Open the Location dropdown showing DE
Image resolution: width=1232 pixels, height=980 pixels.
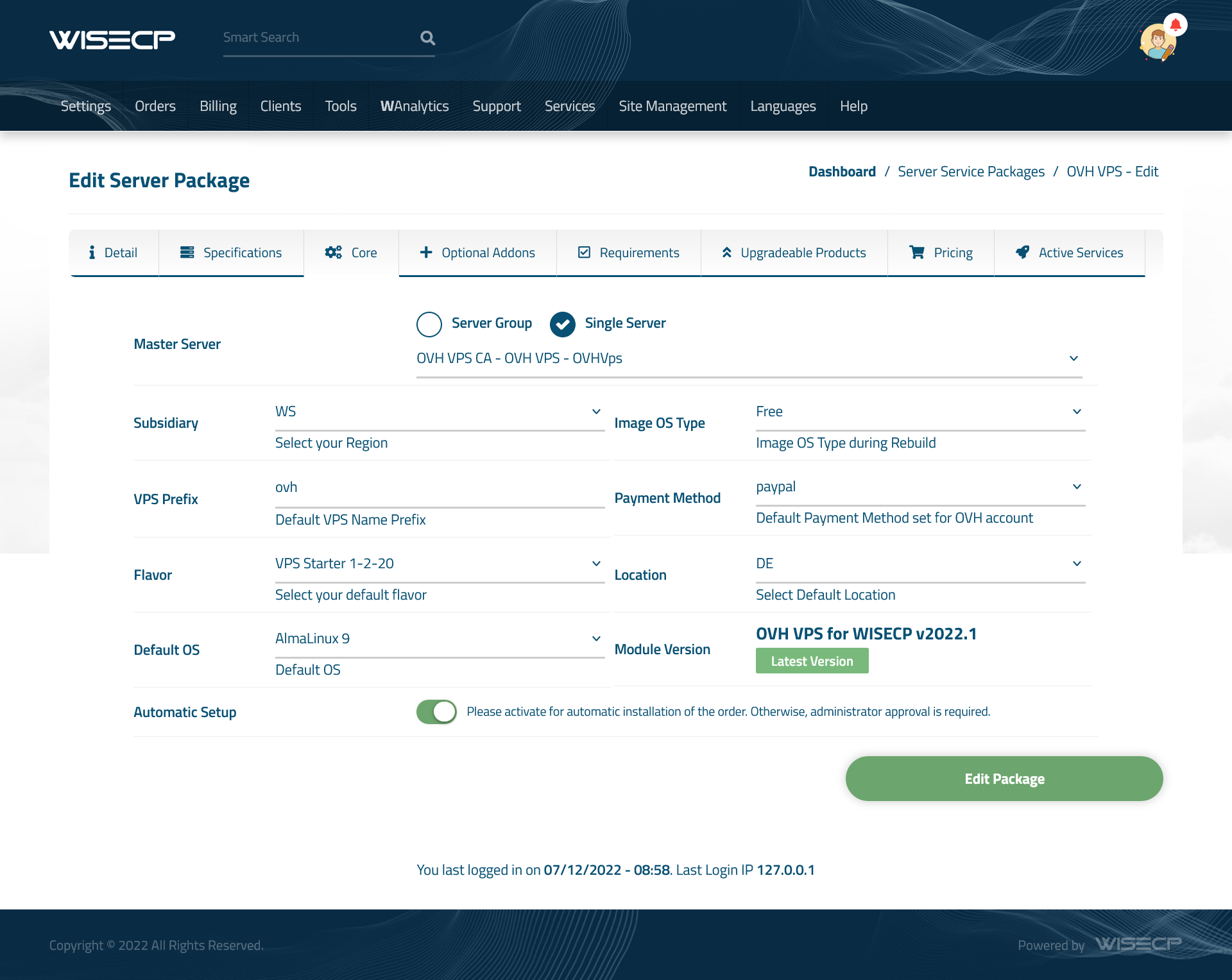tap(921, 564)
